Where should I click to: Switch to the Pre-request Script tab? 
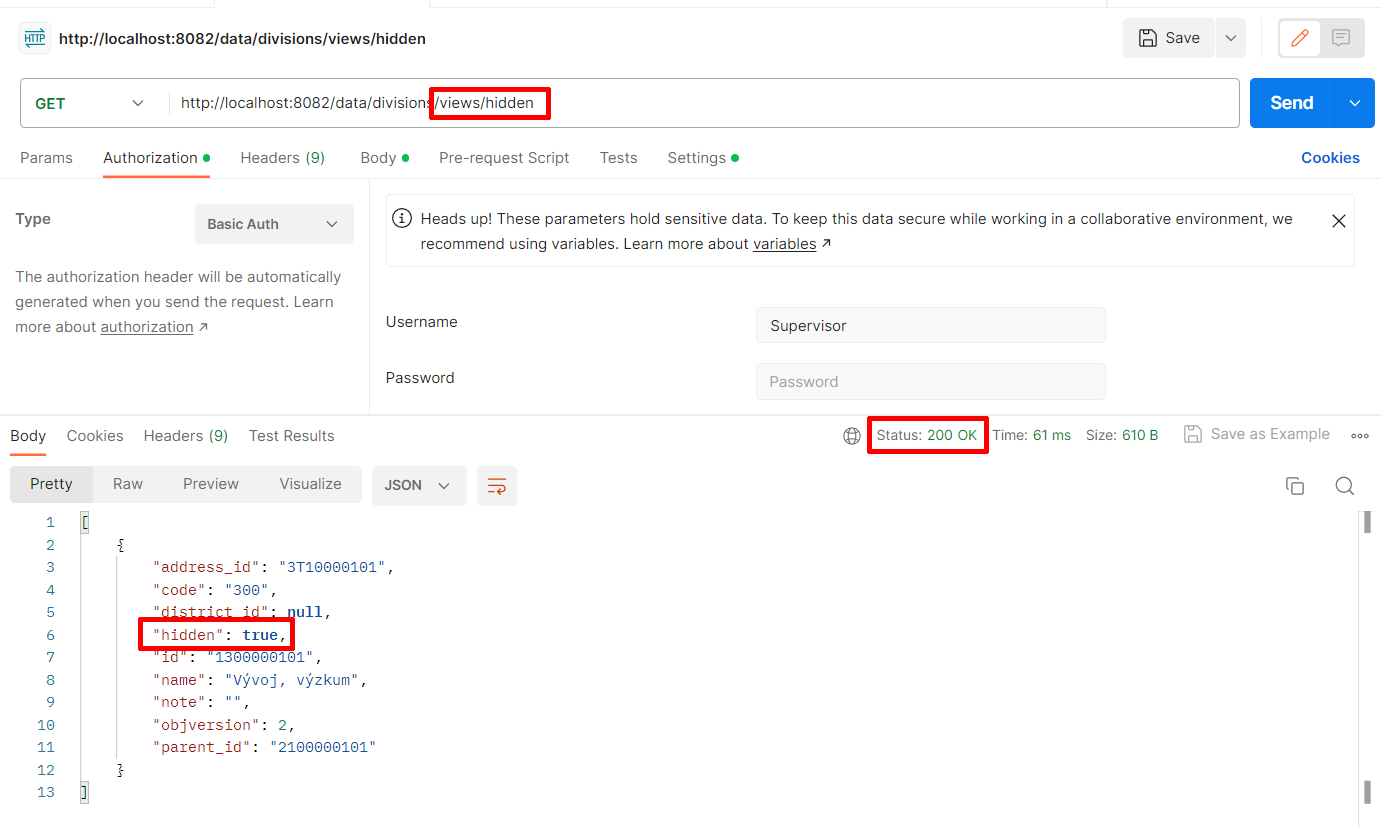[x=504, y=158]
